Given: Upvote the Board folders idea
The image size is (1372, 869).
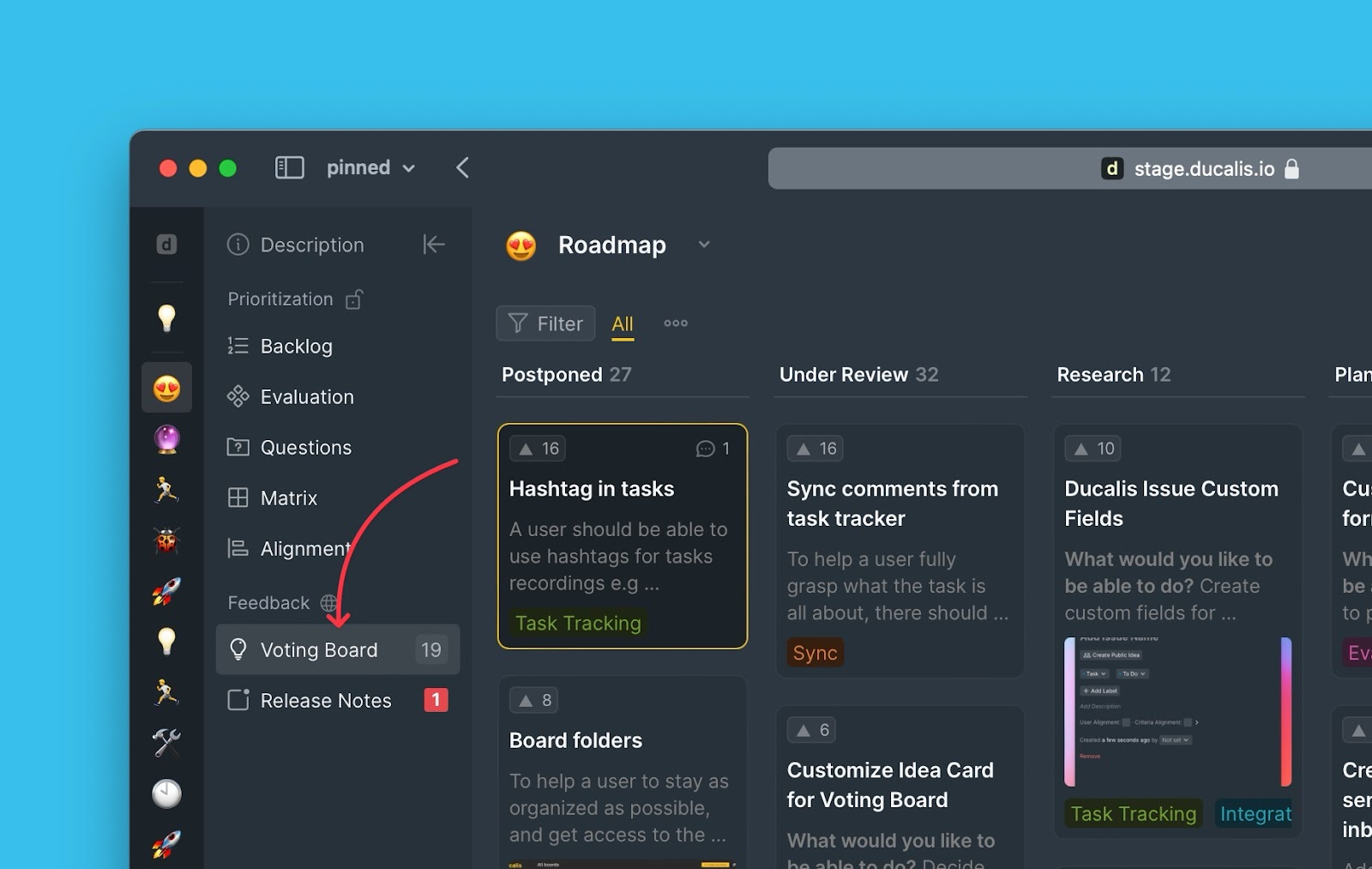Looking at the screenshot, I should (x=534, y=700).
